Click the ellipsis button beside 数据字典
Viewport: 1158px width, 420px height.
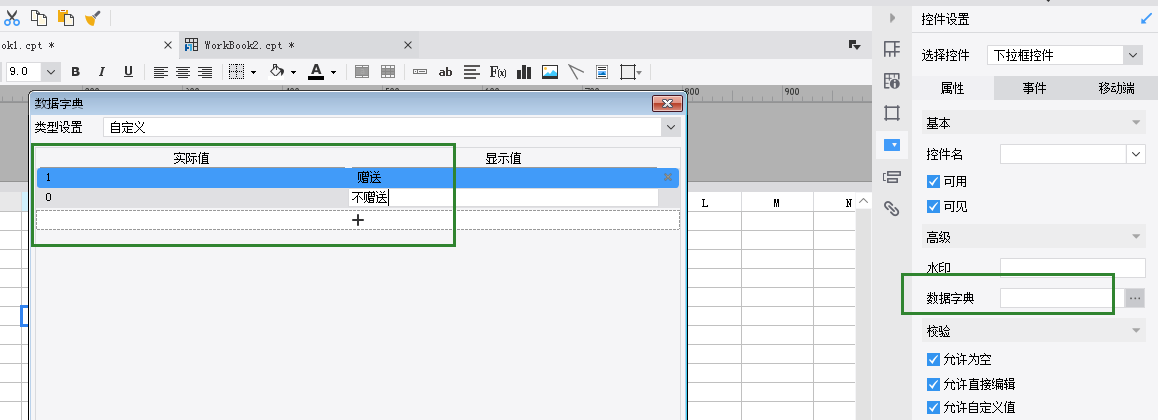point(1134,298)
